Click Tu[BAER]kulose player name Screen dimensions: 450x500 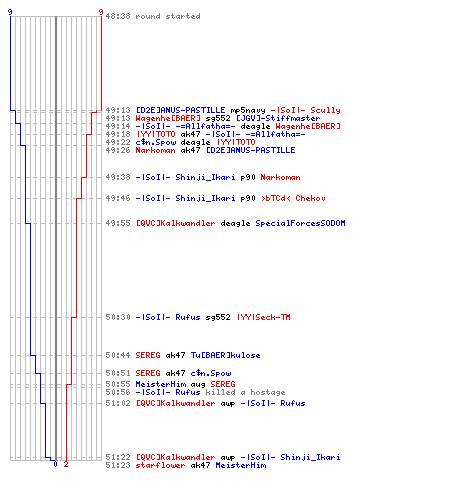click(x=225, y=355)
